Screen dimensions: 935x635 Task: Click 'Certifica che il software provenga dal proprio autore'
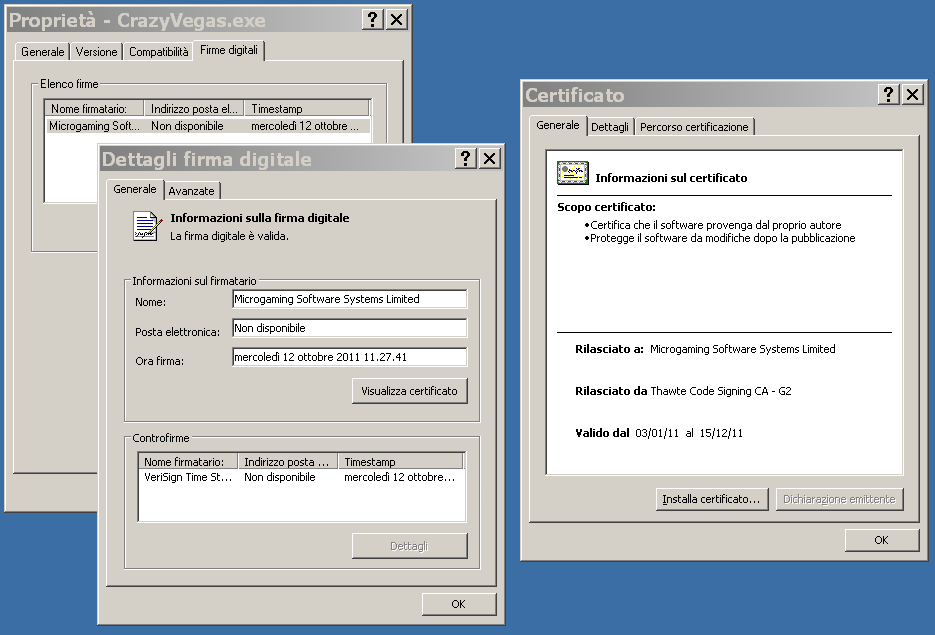coord(716,225)
